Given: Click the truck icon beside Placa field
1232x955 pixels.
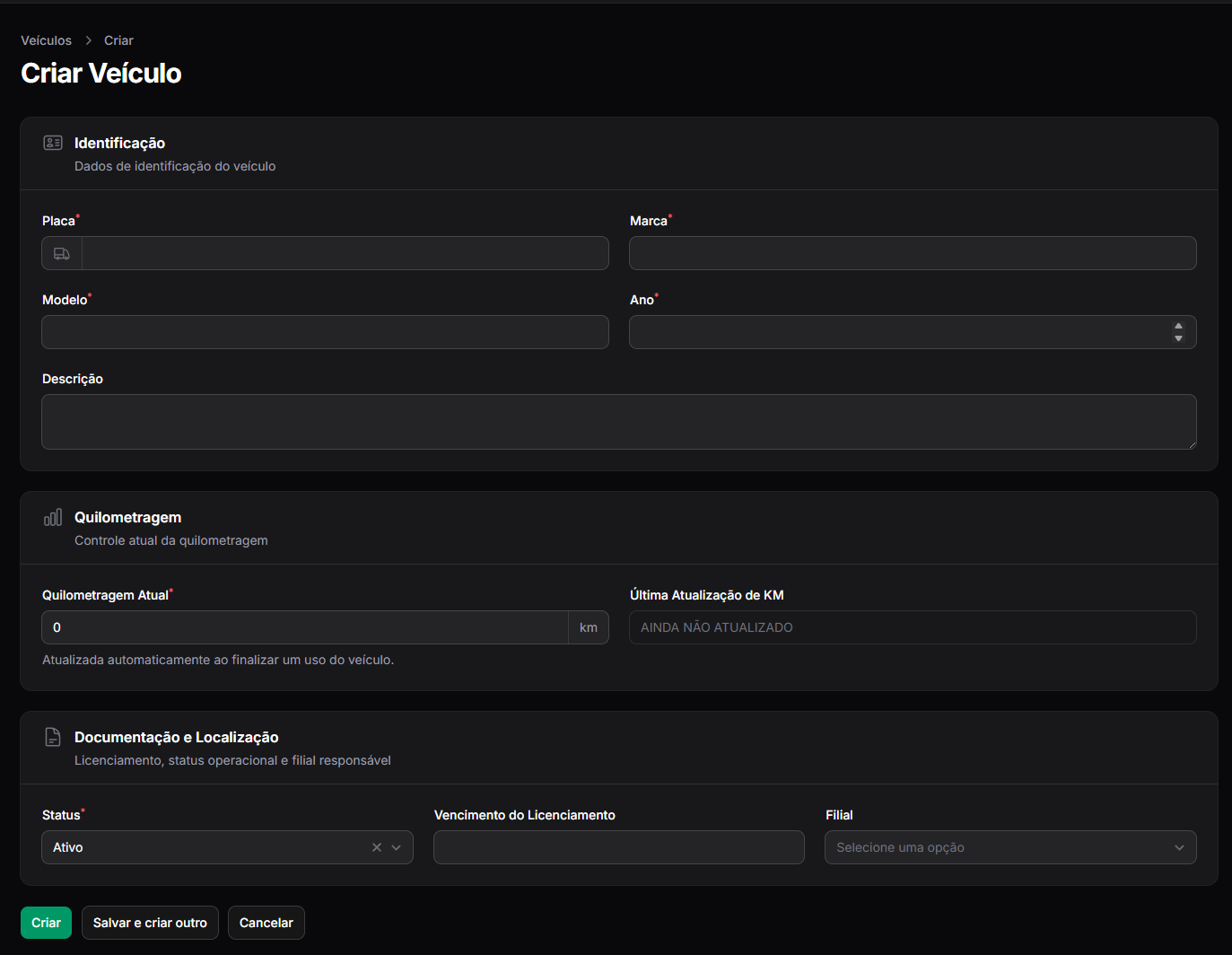Looking at the screenshot, I should point(62,254).
